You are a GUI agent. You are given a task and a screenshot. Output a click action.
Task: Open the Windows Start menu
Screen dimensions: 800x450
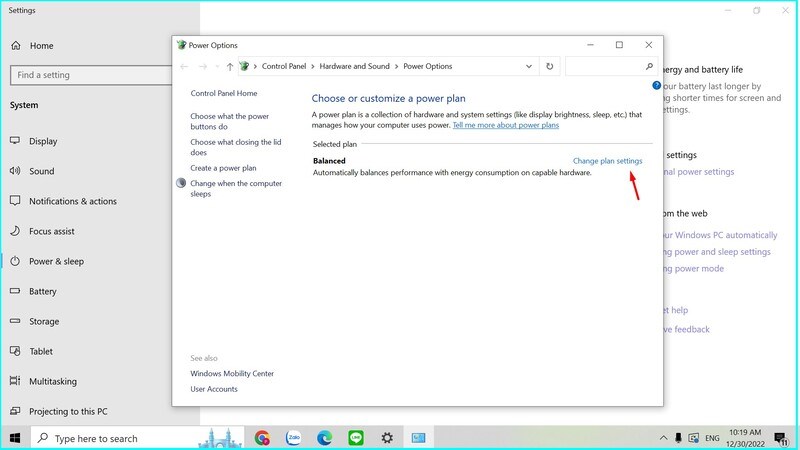click(15, 438)
